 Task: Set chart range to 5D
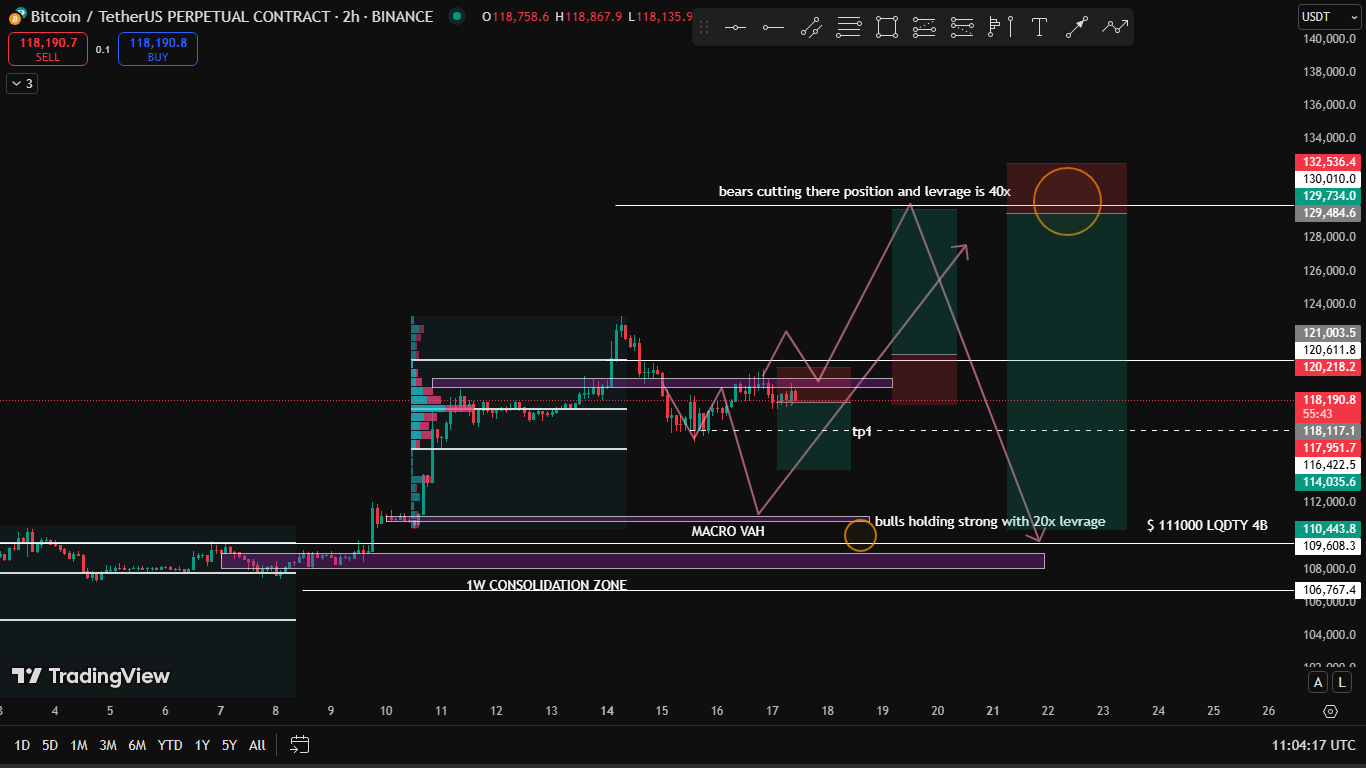(x=50, y=745)
